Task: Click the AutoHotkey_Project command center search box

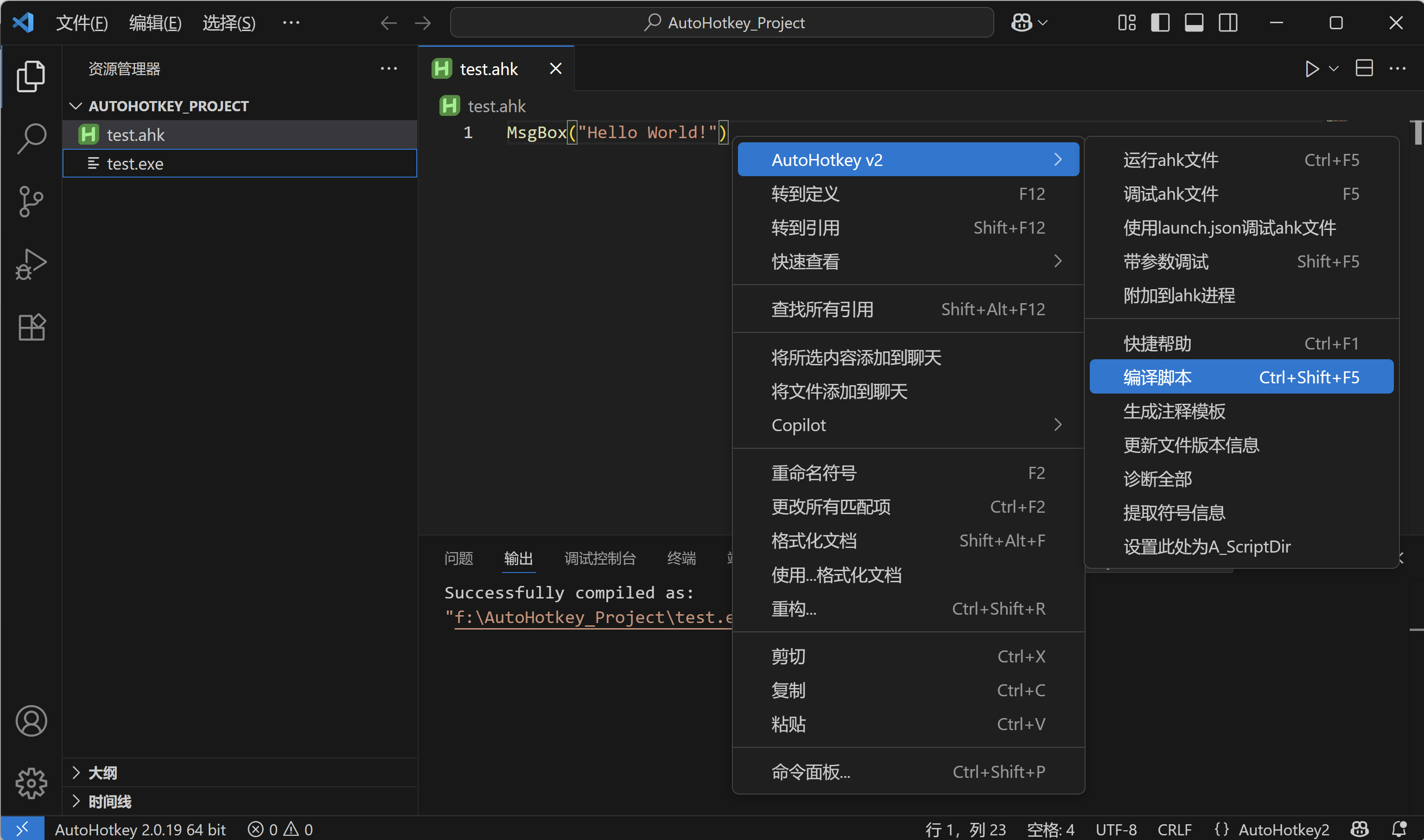Action: pos(722,23)
